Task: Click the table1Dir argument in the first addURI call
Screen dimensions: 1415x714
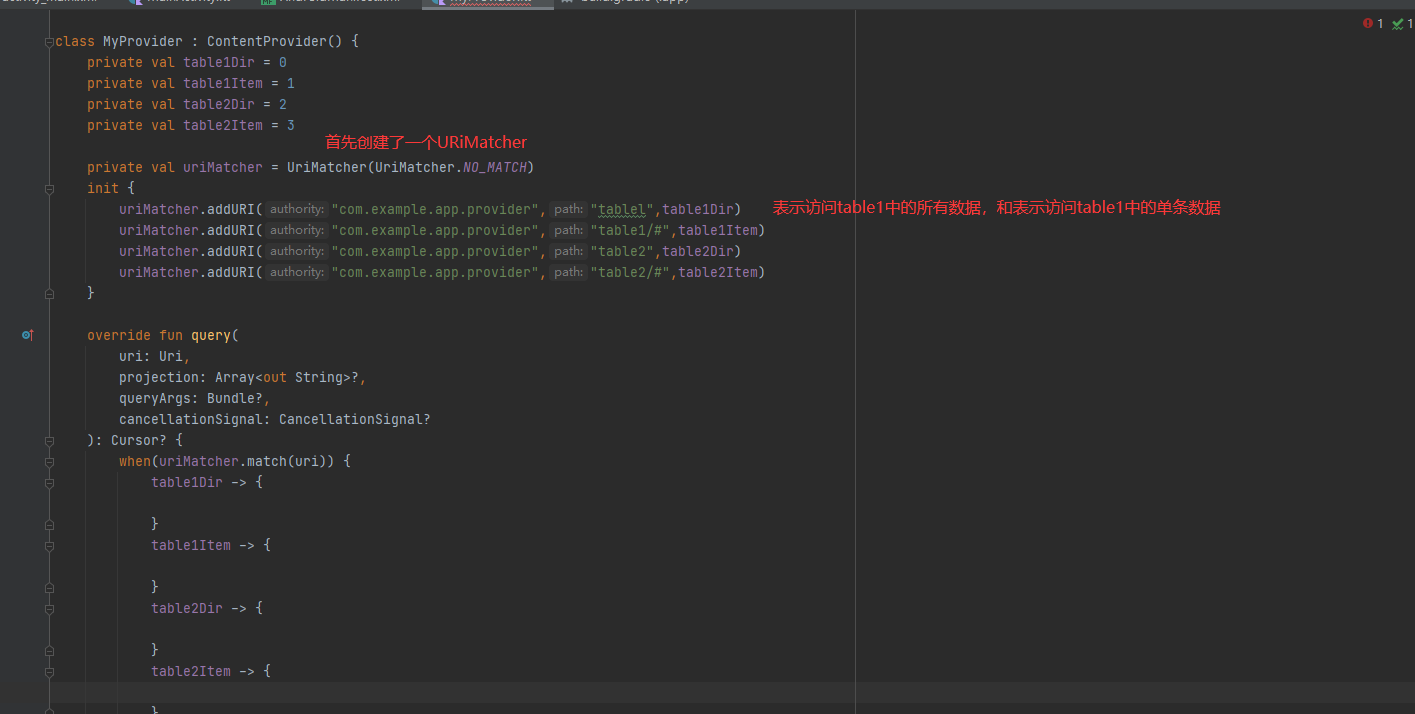Action: click(698, 209)
